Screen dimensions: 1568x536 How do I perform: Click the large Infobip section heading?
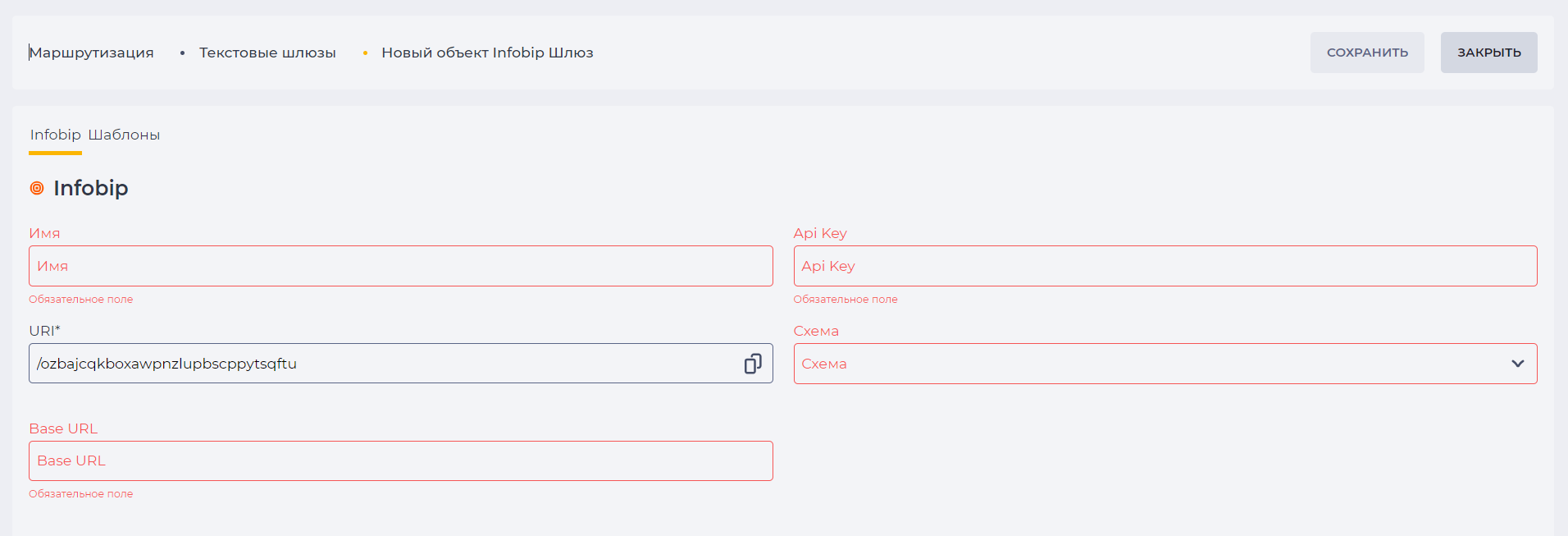pyautogui.click(x=91, y=188)
